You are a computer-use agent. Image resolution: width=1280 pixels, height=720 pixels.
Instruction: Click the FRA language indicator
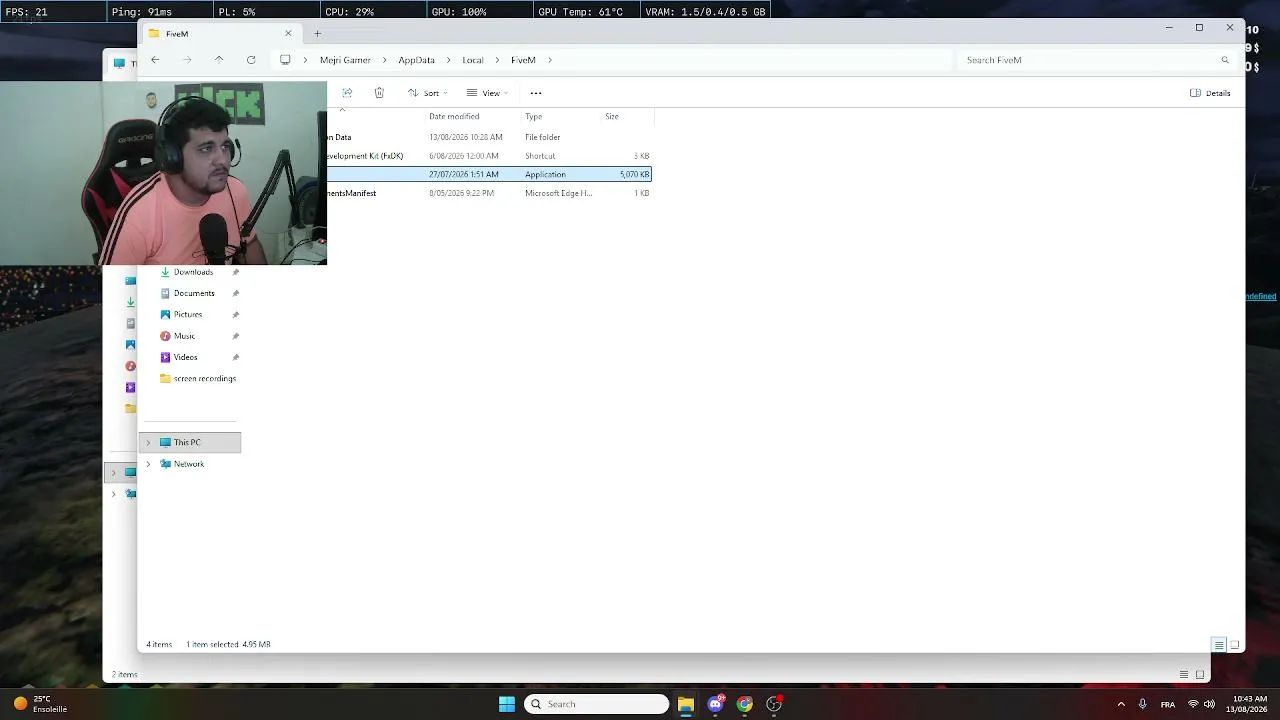[x=1168, y=704]
